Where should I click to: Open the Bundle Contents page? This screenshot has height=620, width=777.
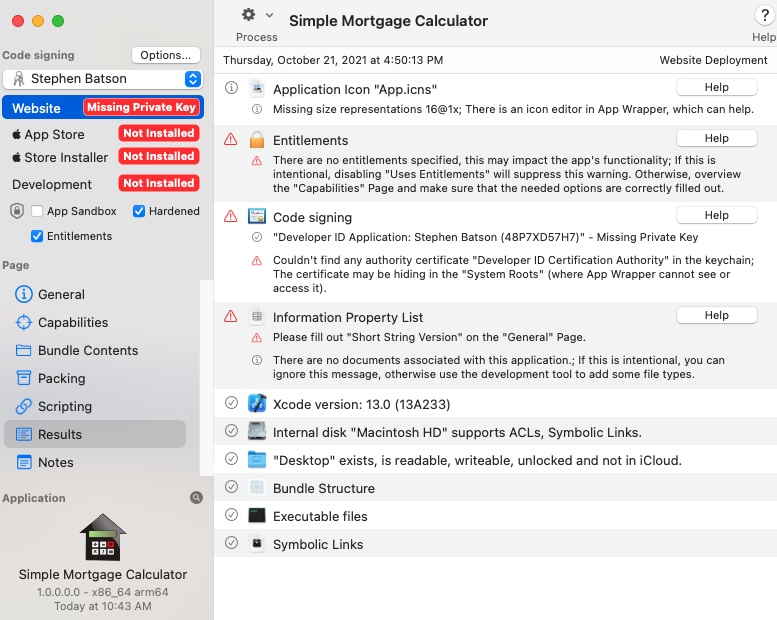click(x=95, y=350)
